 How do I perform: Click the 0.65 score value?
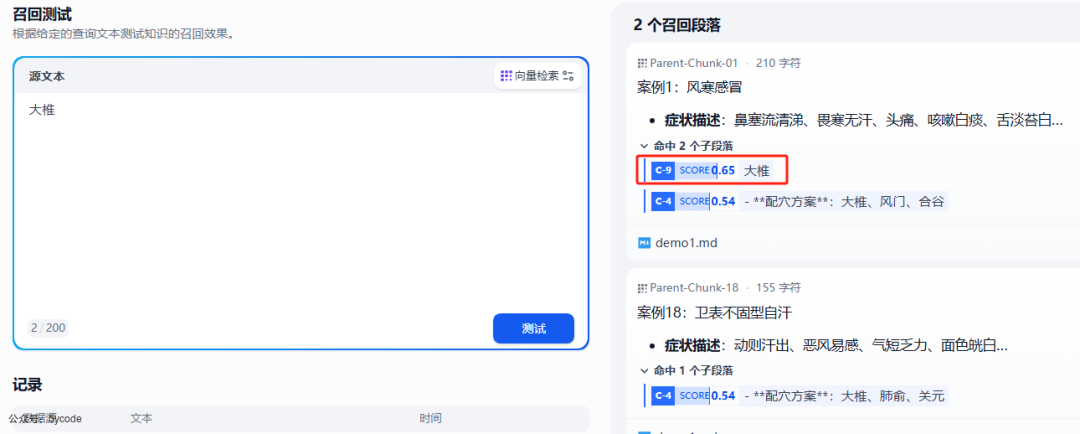click(x=723, y=171)
